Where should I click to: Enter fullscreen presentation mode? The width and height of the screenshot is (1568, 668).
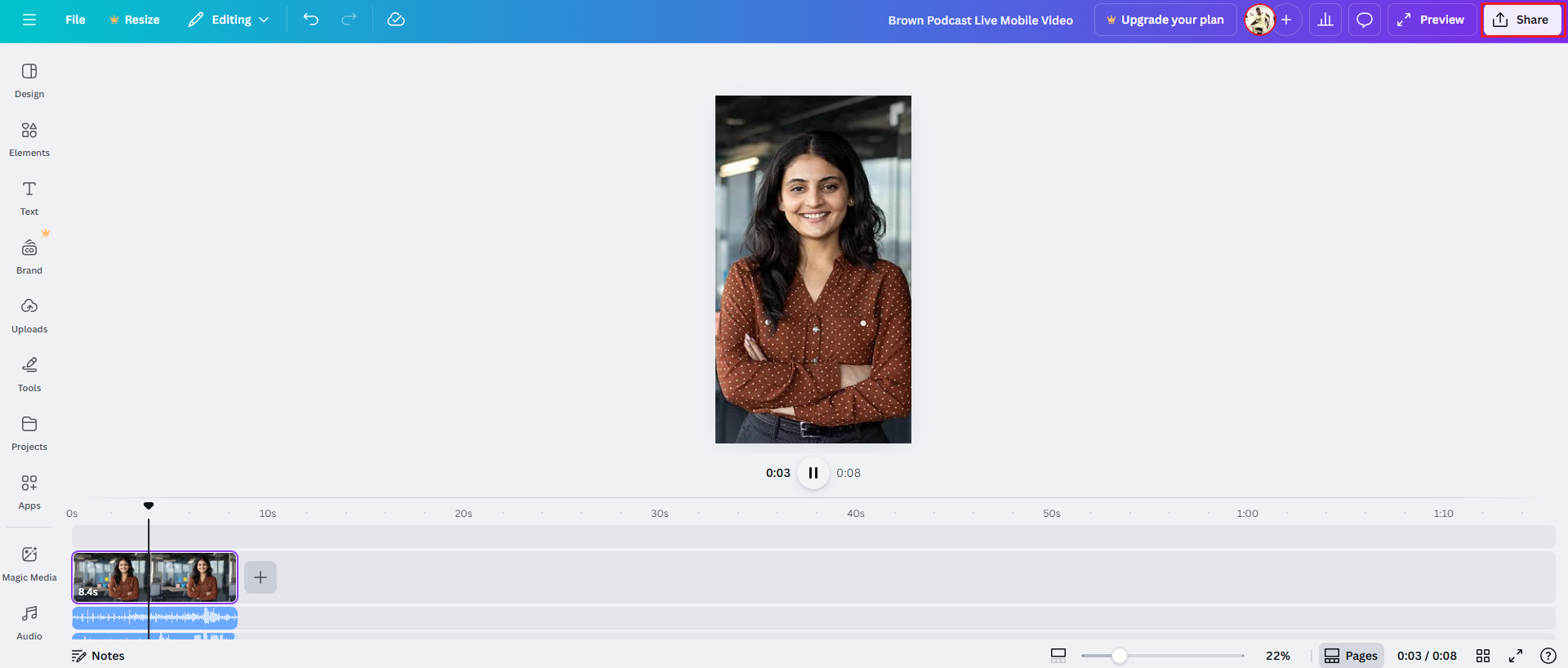click(x=1516, y=656)
